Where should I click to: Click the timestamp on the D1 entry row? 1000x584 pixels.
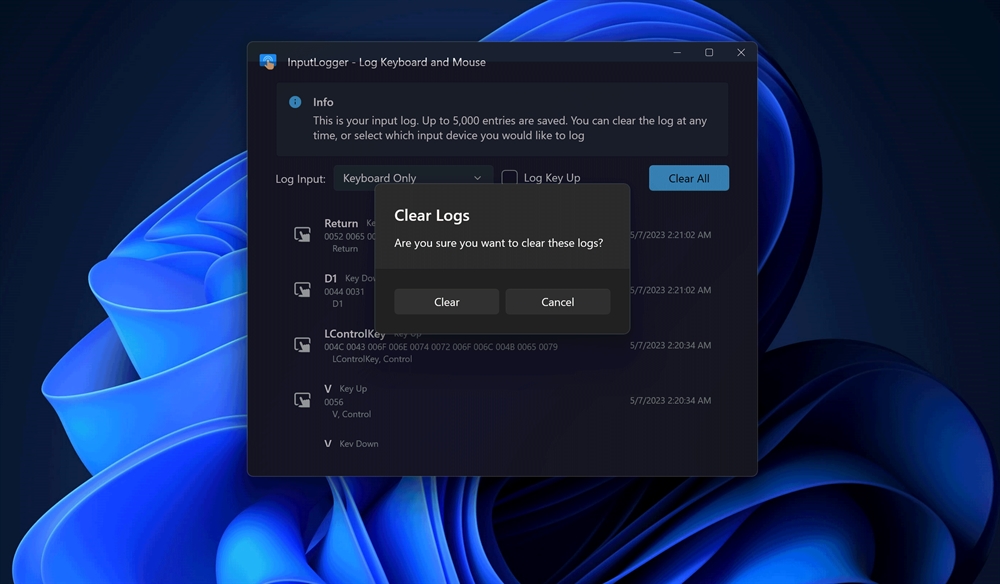point(670,289)
